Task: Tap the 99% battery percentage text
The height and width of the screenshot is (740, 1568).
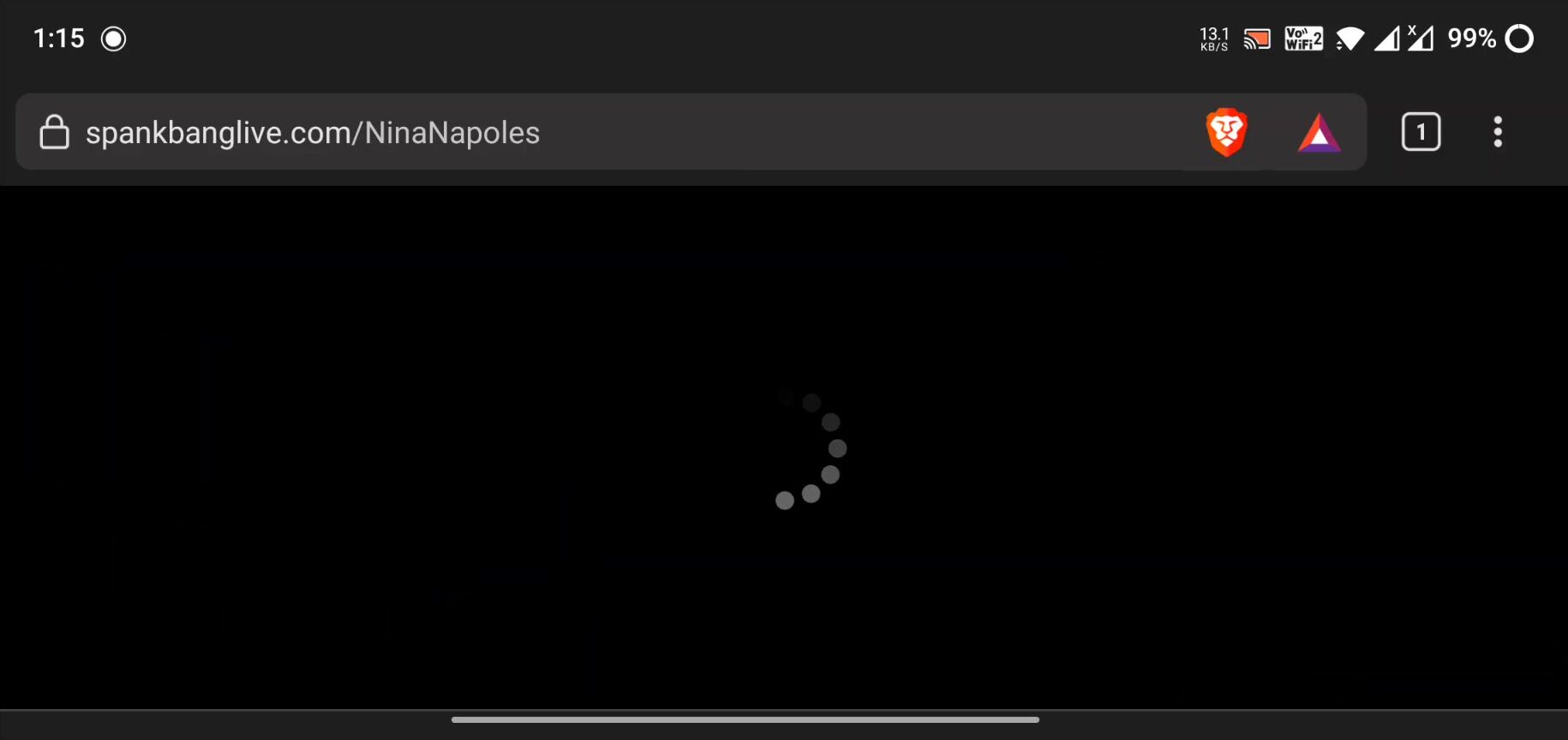Action: (x=1471, y=39)
